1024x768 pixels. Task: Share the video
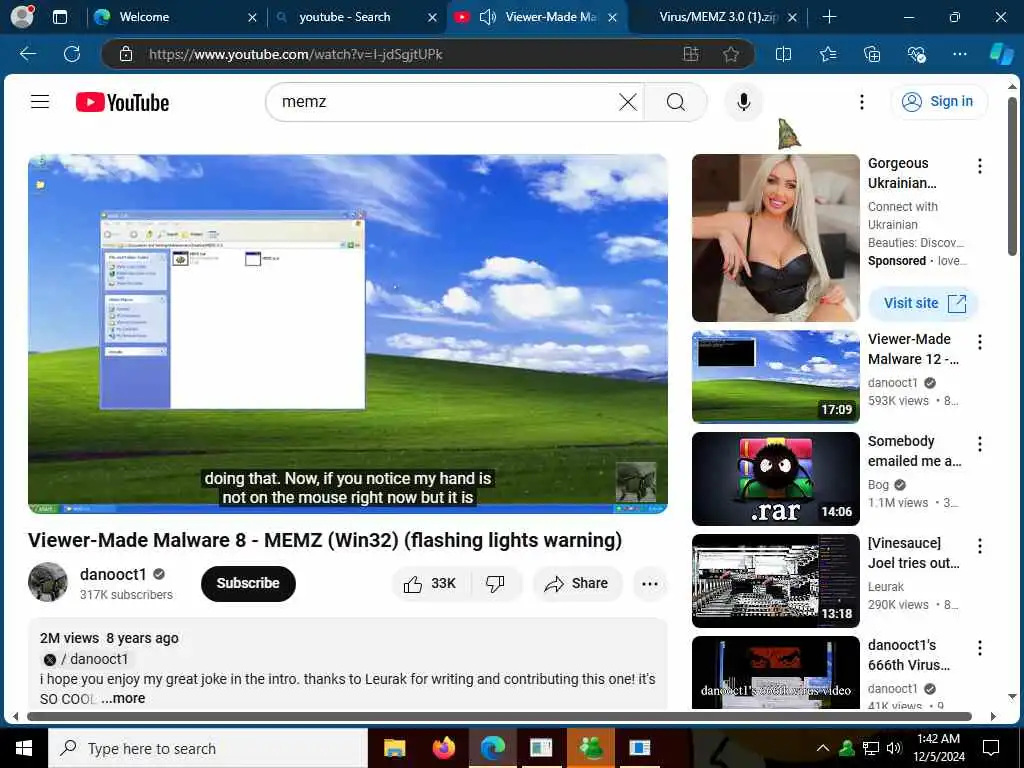pos(577,583)
